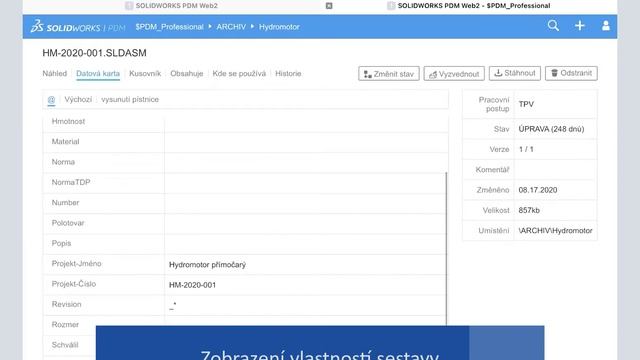The height and width of the screenshot is (360, 640).
Task: Download file with Stáhnout button
Action: coord(515,73)
